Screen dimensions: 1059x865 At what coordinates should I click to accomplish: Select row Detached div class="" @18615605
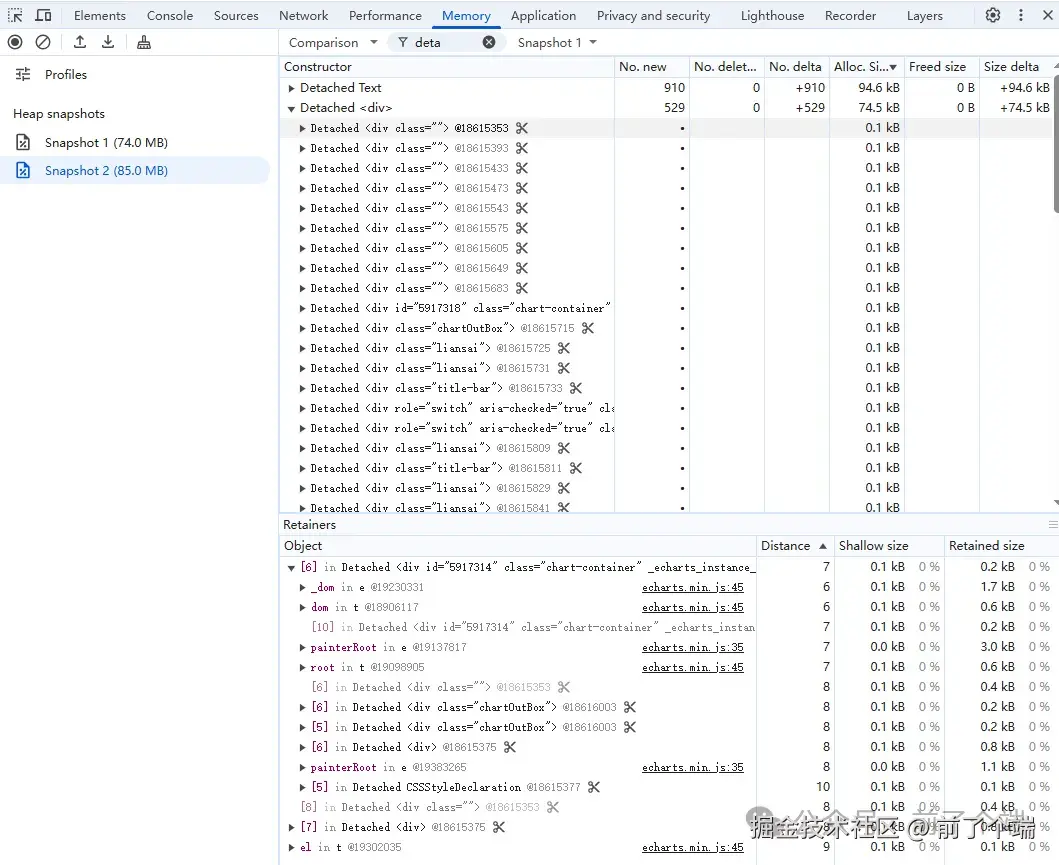[665, 248]
